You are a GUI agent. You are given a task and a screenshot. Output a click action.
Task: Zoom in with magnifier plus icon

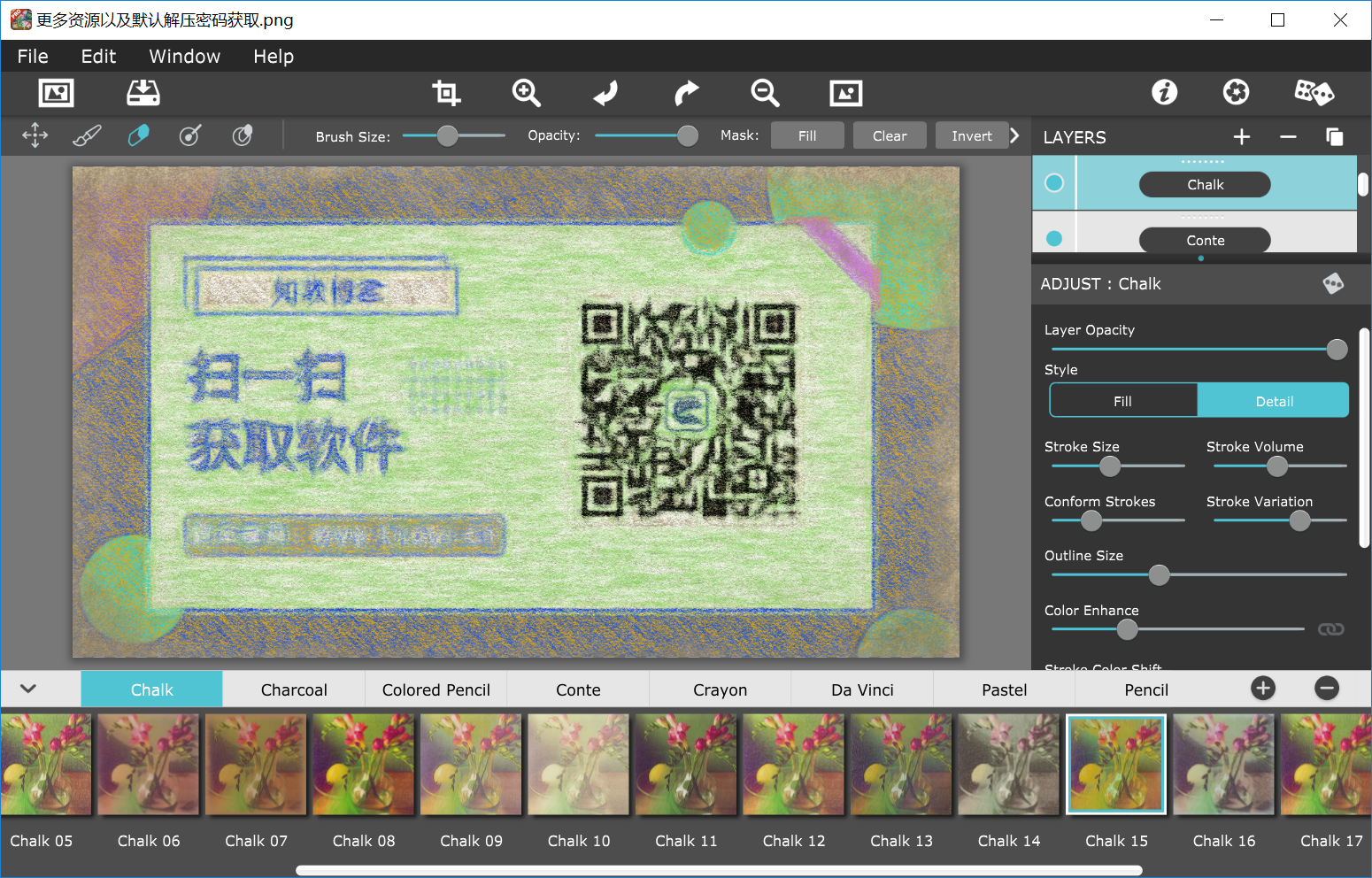(527, 93)
